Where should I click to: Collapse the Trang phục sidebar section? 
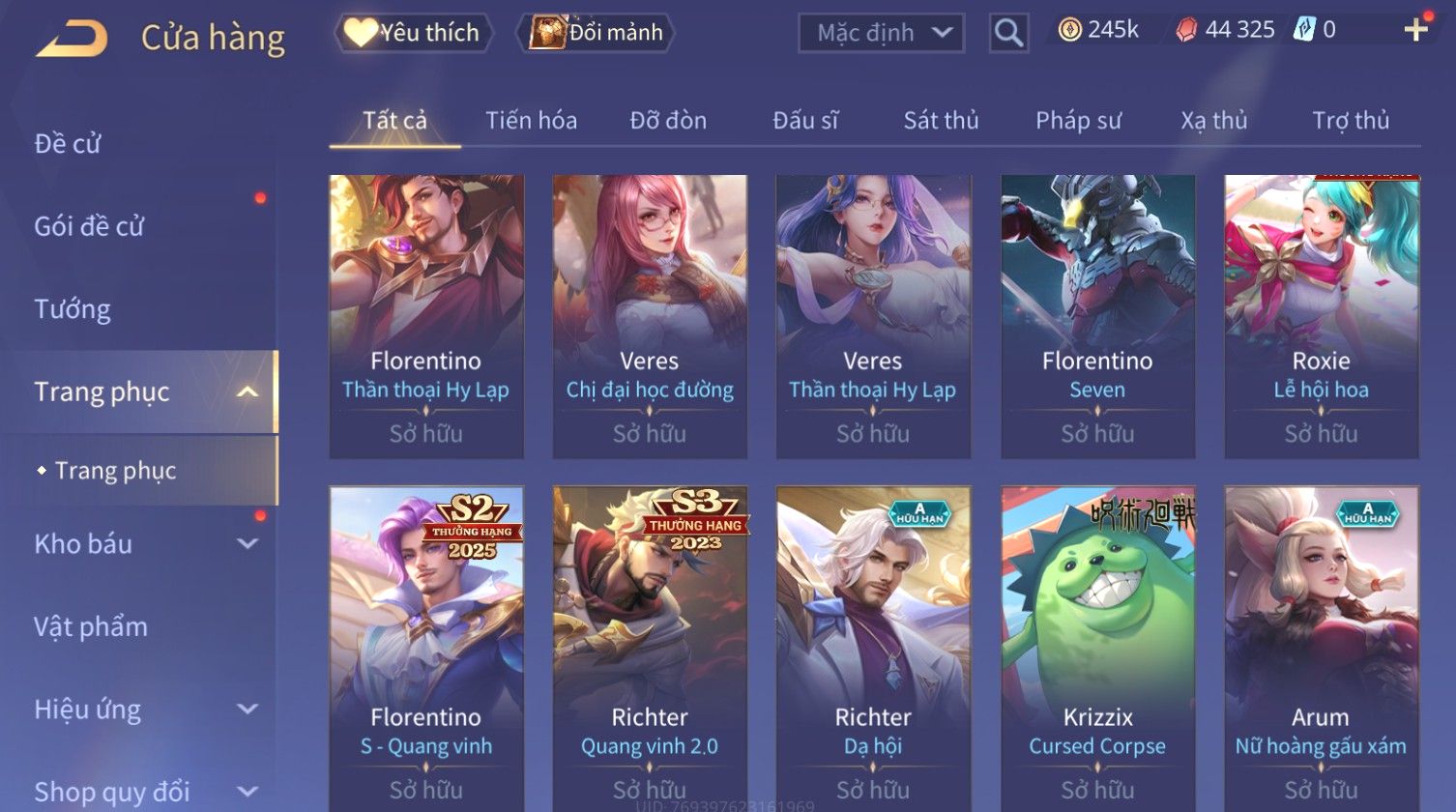tap(248, 391)
